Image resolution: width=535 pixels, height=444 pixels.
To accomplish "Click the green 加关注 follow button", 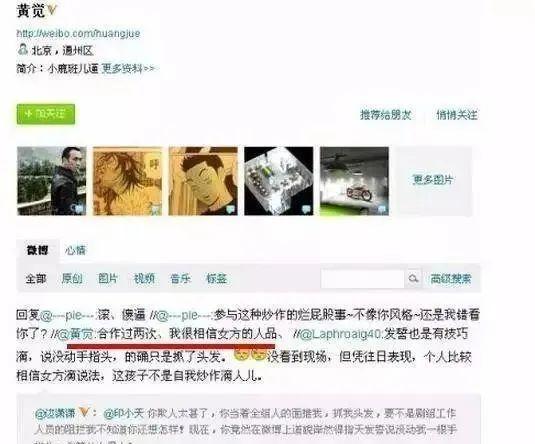I will pyautogui.click(x=46, y=114).
